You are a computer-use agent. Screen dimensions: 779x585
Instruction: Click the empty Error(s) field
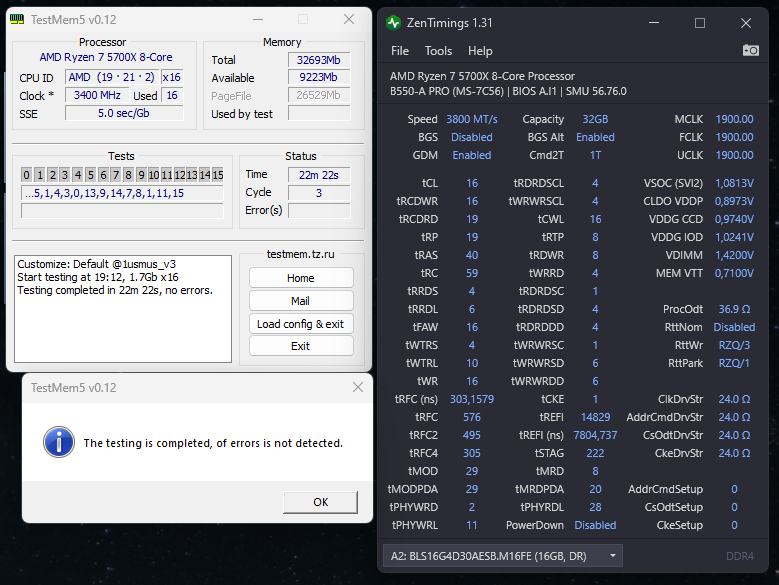318,211
